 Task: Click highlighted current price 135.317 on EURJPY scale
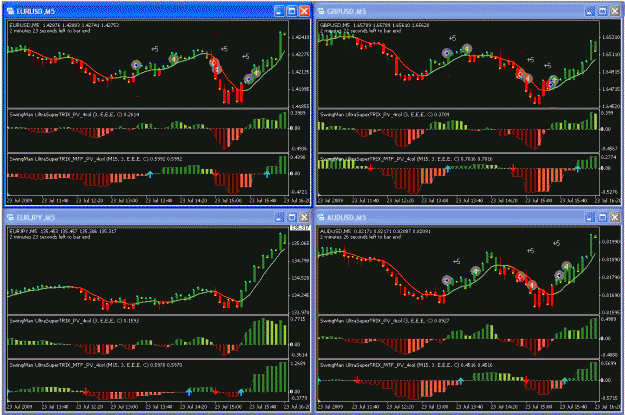300,228
